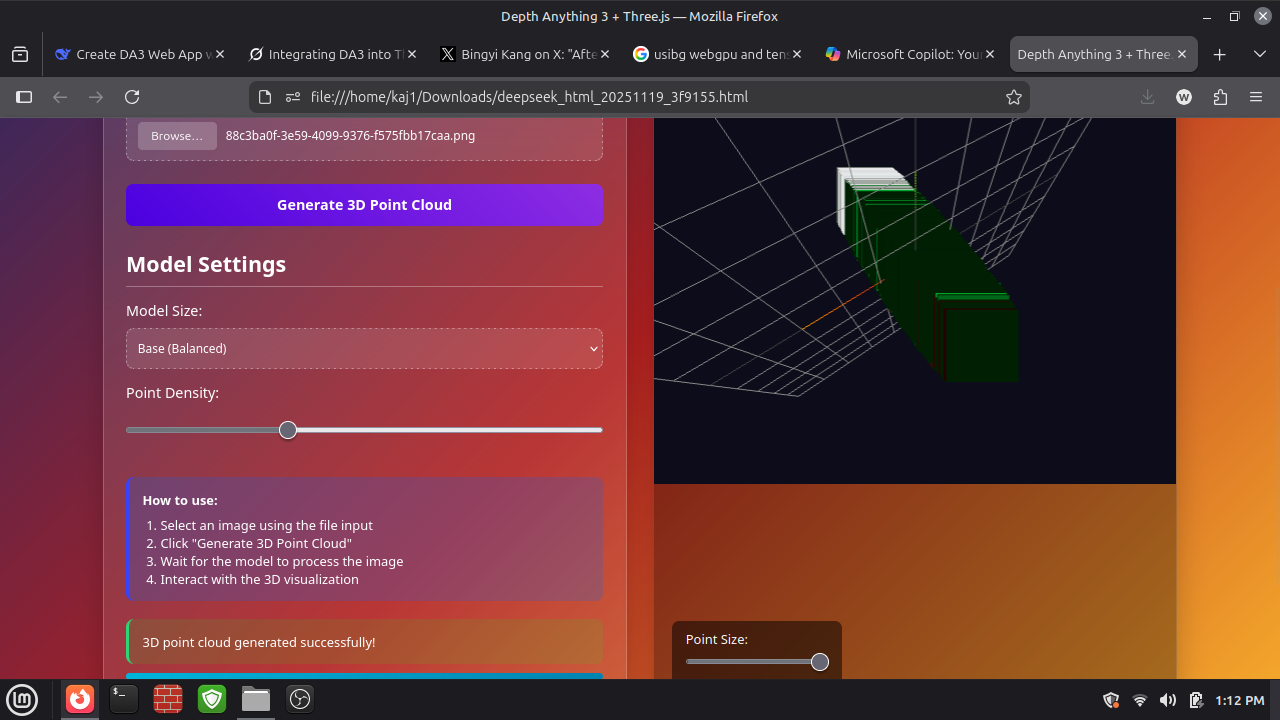Image resolution: width=1280 pixels, height=720 pixels.
Task: Click the Wikipedia extension icon in the toolbar
Action: tap(1184, 97)
